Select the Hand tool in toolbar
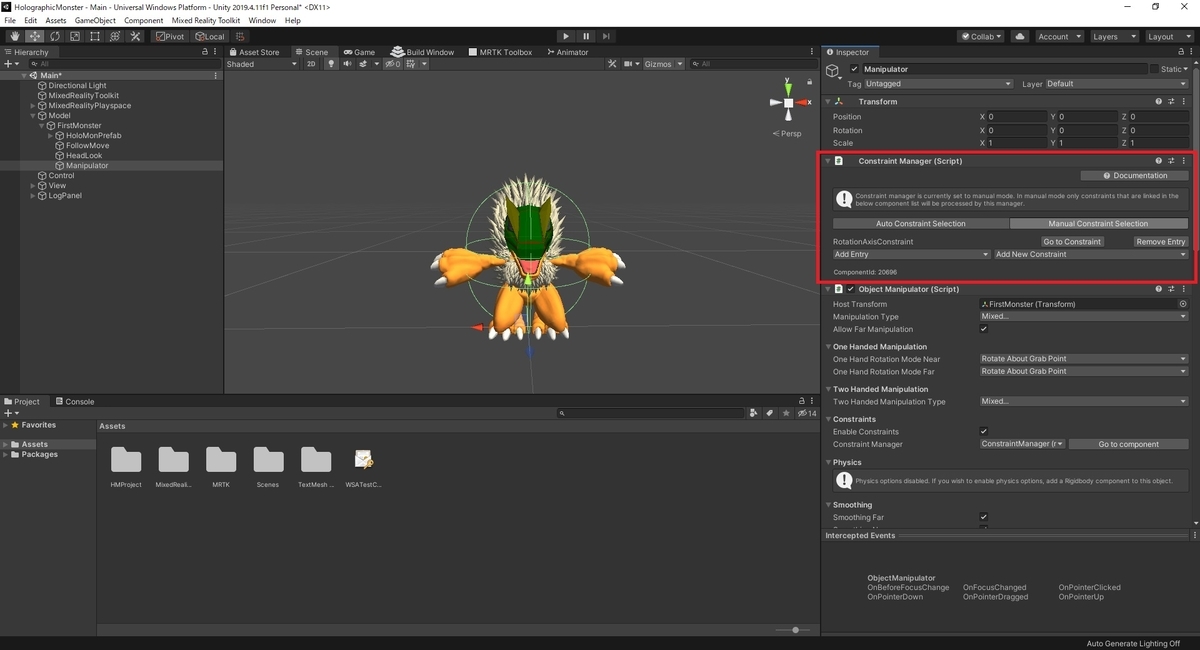Viewport: 1200px width, 650px height. (14, 36)
